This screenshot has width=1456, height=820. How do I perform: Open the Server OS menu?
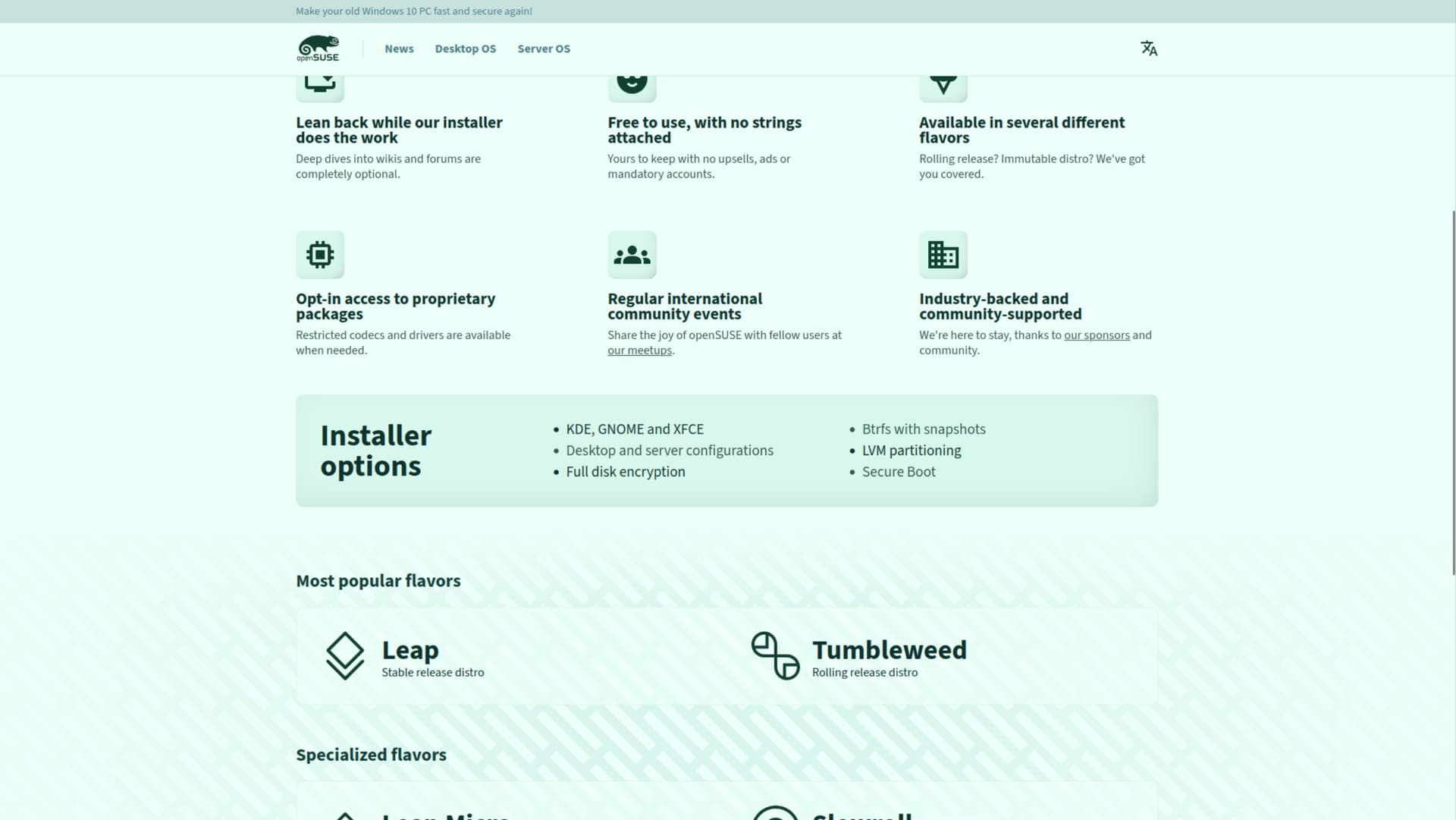tap(544, 49)
